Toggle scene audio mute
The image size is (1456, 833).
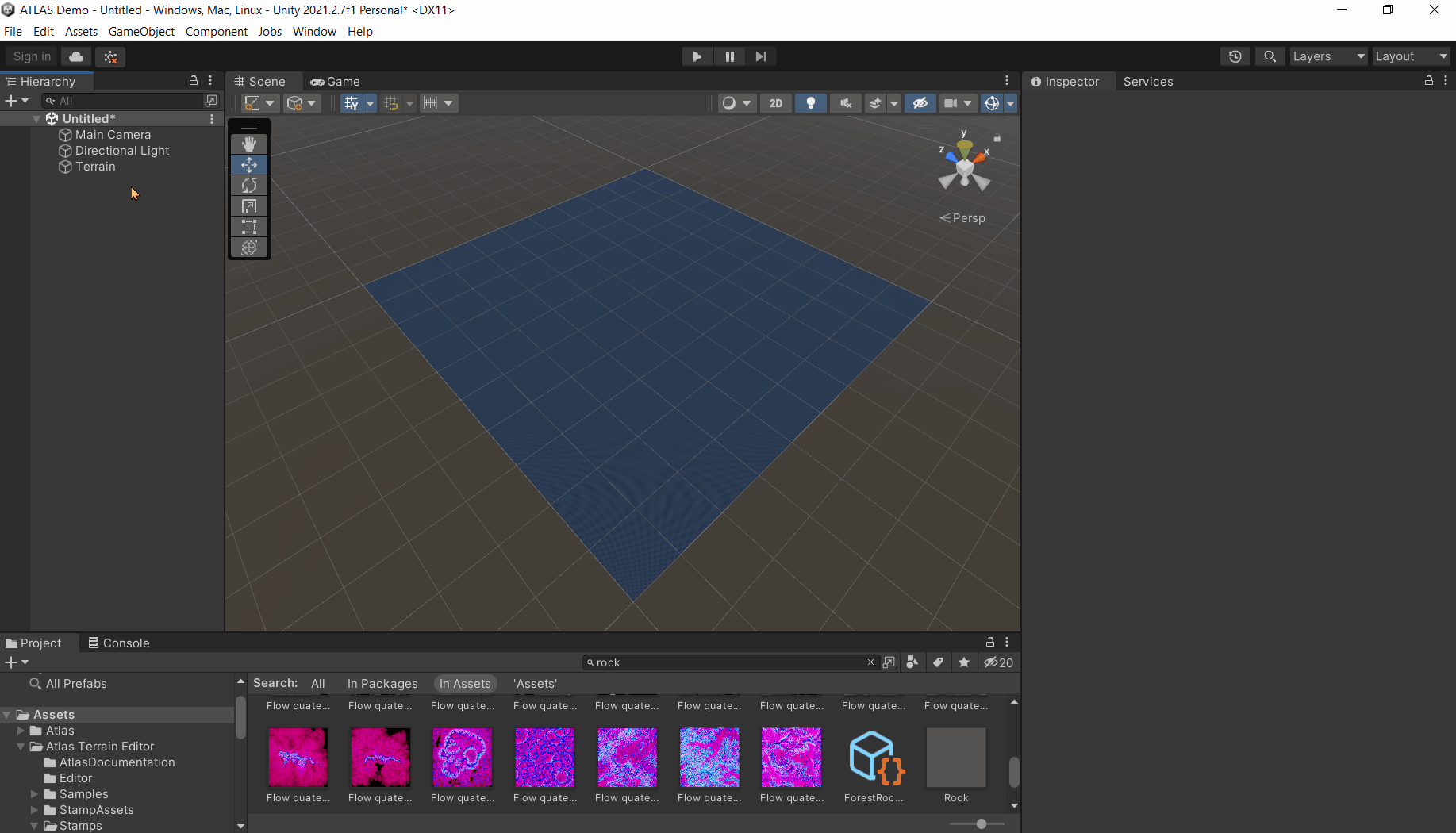(845, 103)
